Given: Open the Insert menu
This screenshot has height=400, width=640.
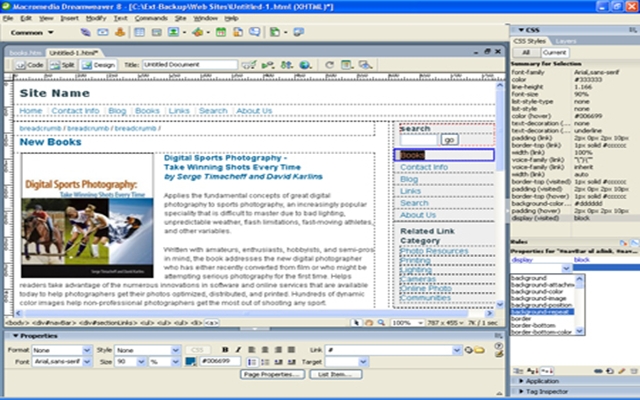Looking at the screenshot, I should pyautogui.click(x=69, y=18).
